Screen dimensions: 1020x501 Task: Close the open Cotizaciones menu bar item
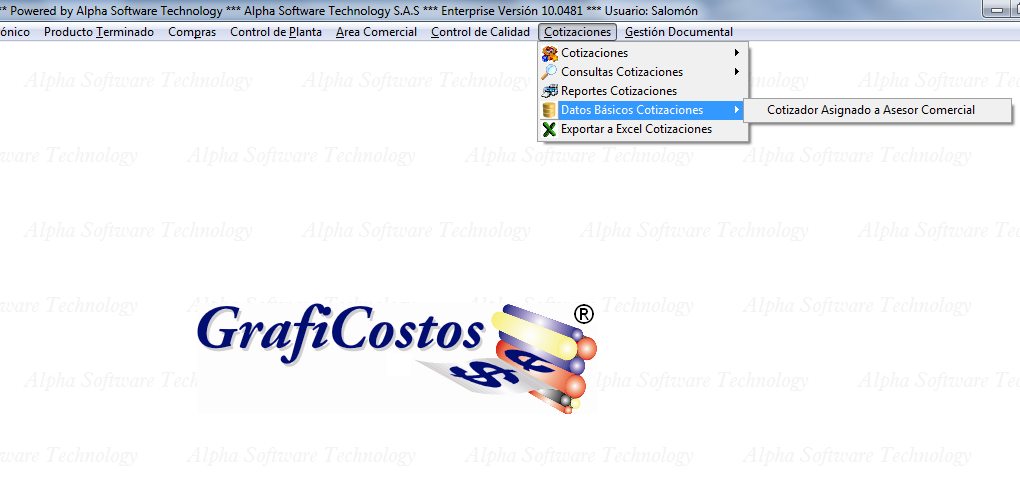coord(577,32)
